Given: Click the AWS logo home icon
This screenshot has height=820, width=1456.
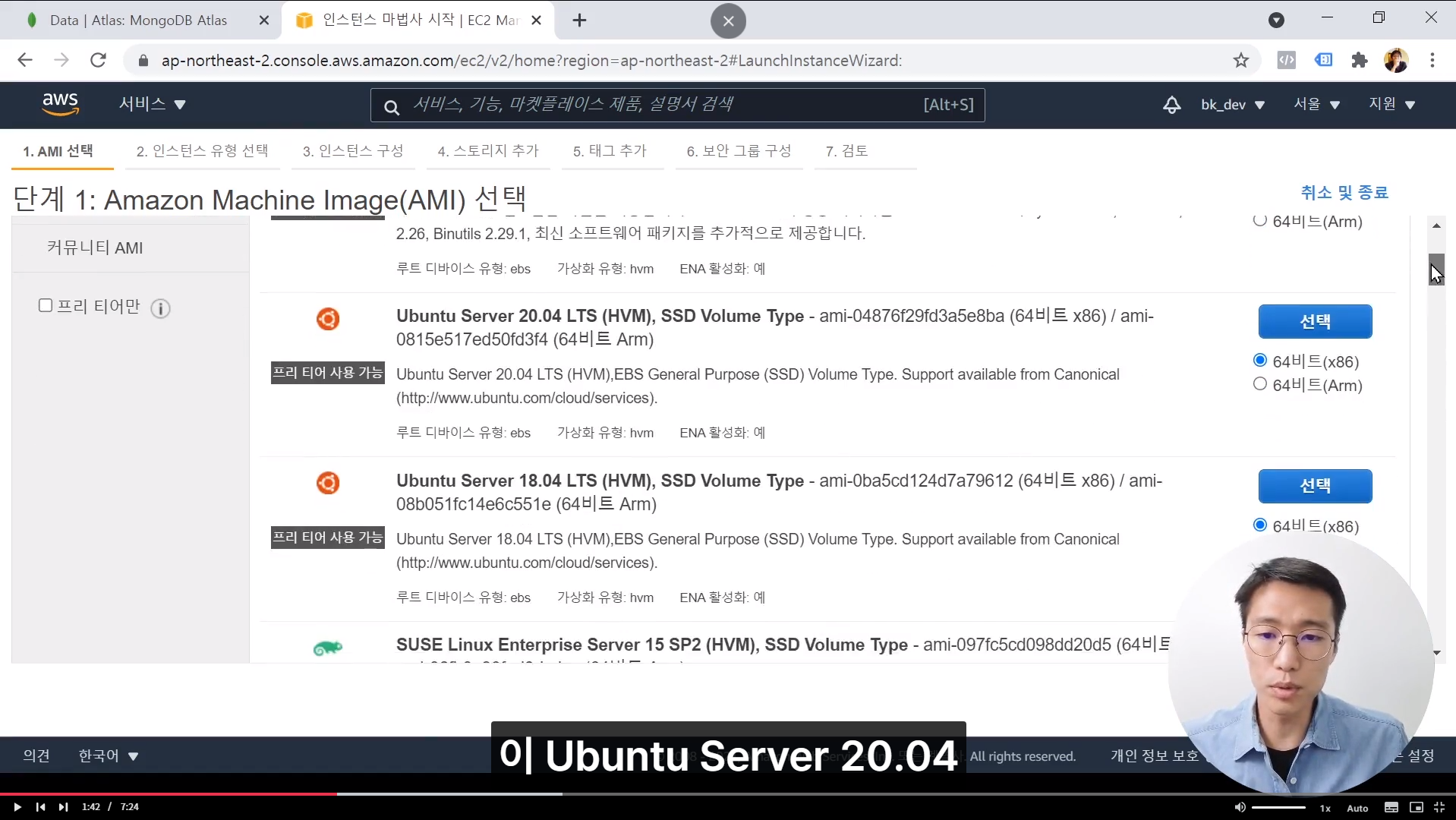Looking at the screenshot, I should coord(60,104).
